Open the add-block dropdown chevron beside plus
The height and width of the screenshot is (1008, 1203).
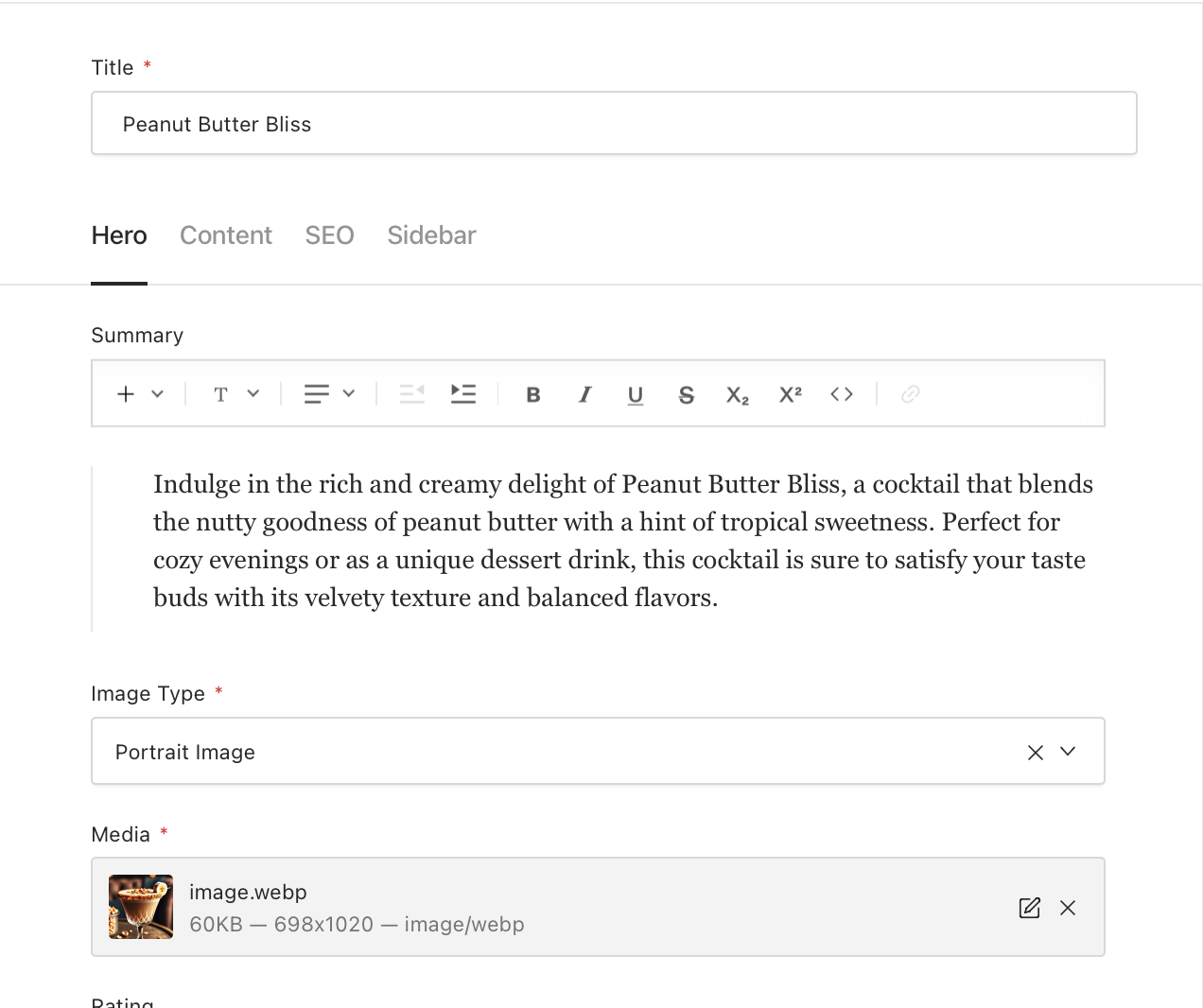point(158,393)
